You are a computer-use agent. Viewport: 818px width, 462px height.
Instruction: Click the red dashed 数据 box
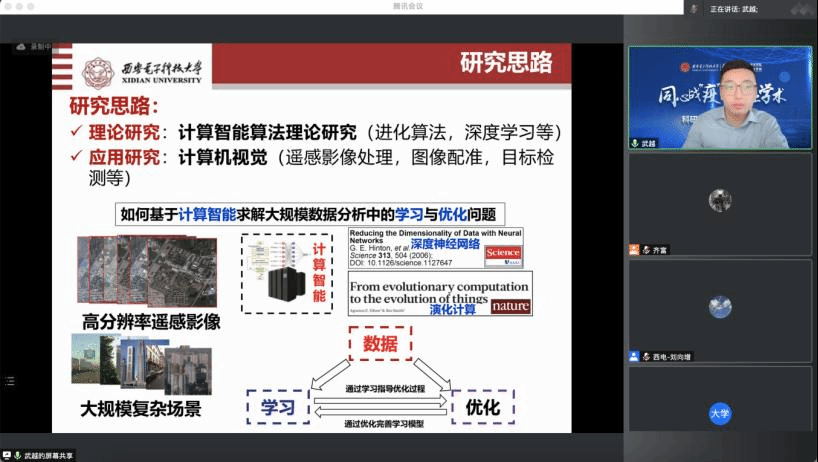pos(380,345)
